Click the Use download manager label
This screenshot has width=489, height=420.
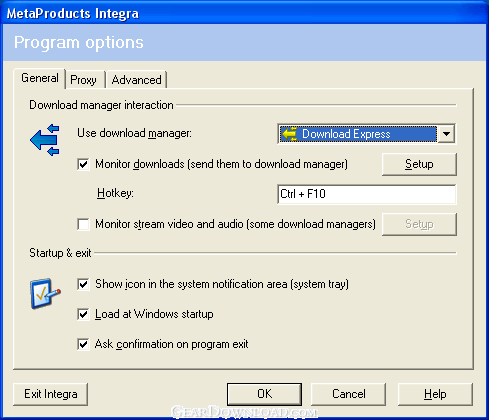134,133
